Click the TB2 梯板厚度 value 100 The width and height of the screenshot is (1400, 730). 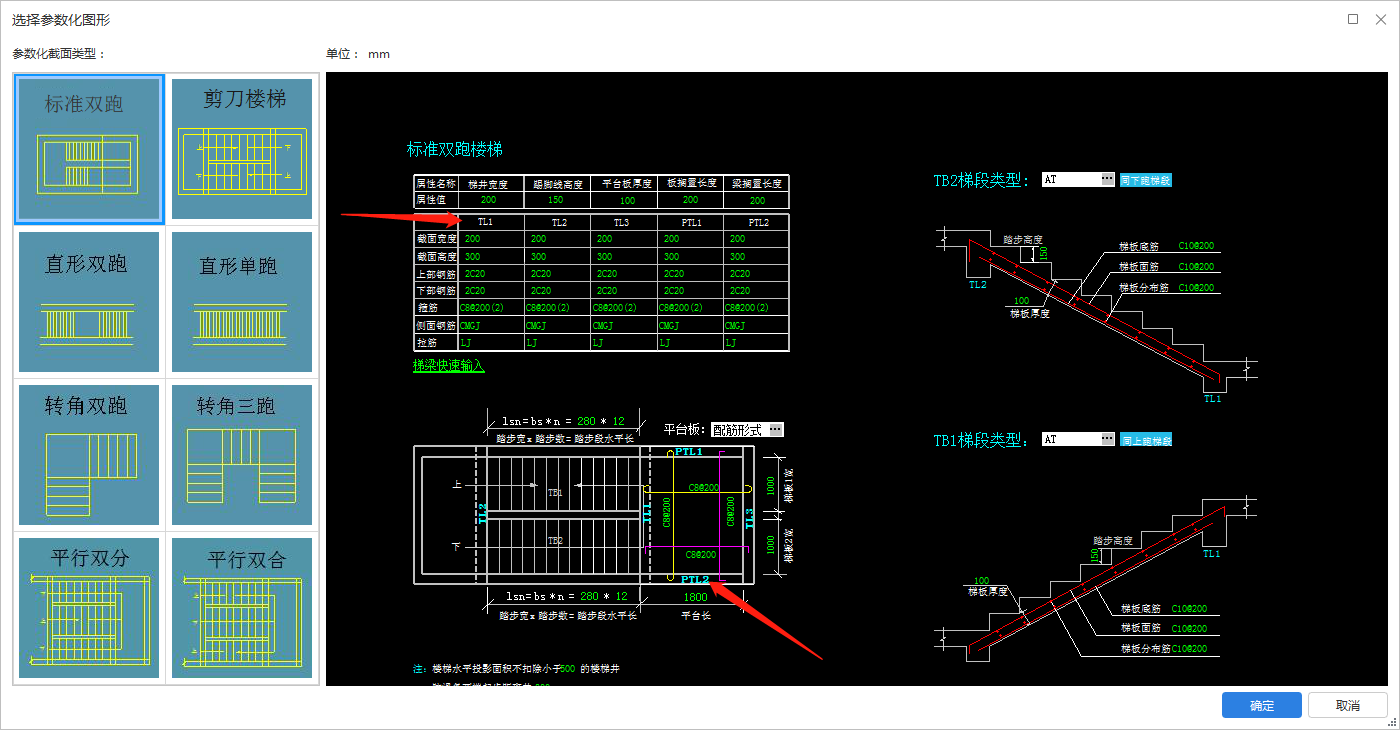point(1021,300)
